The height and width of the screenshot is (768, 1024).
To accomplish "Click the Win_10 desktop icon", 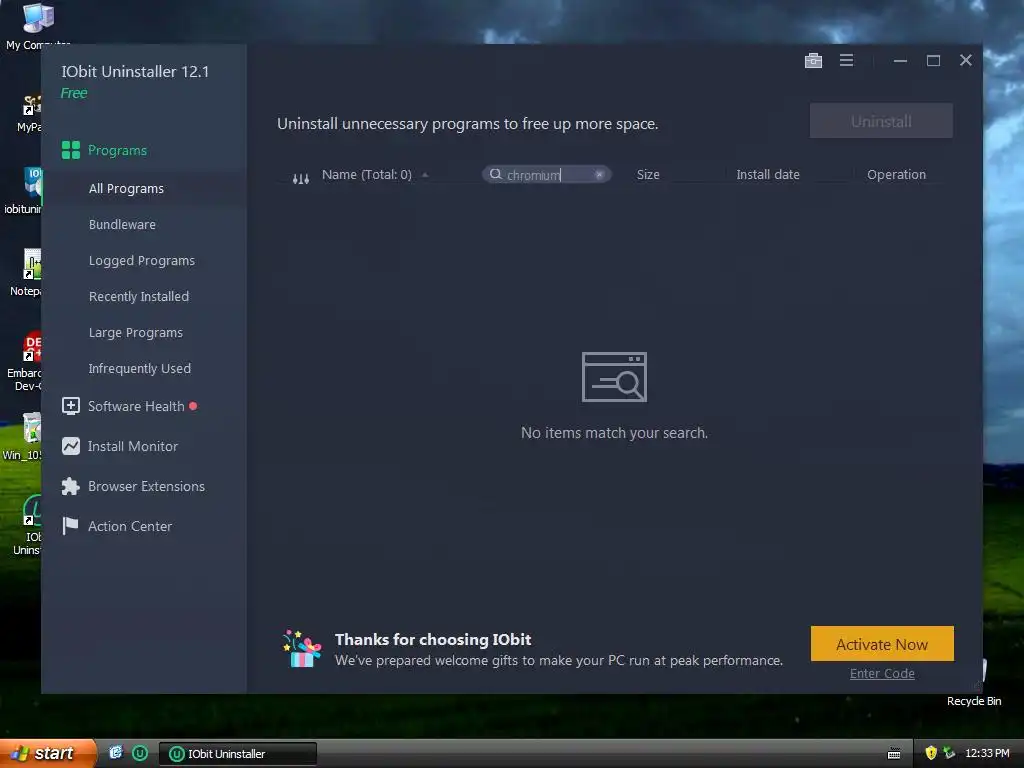I will point(24,436).
